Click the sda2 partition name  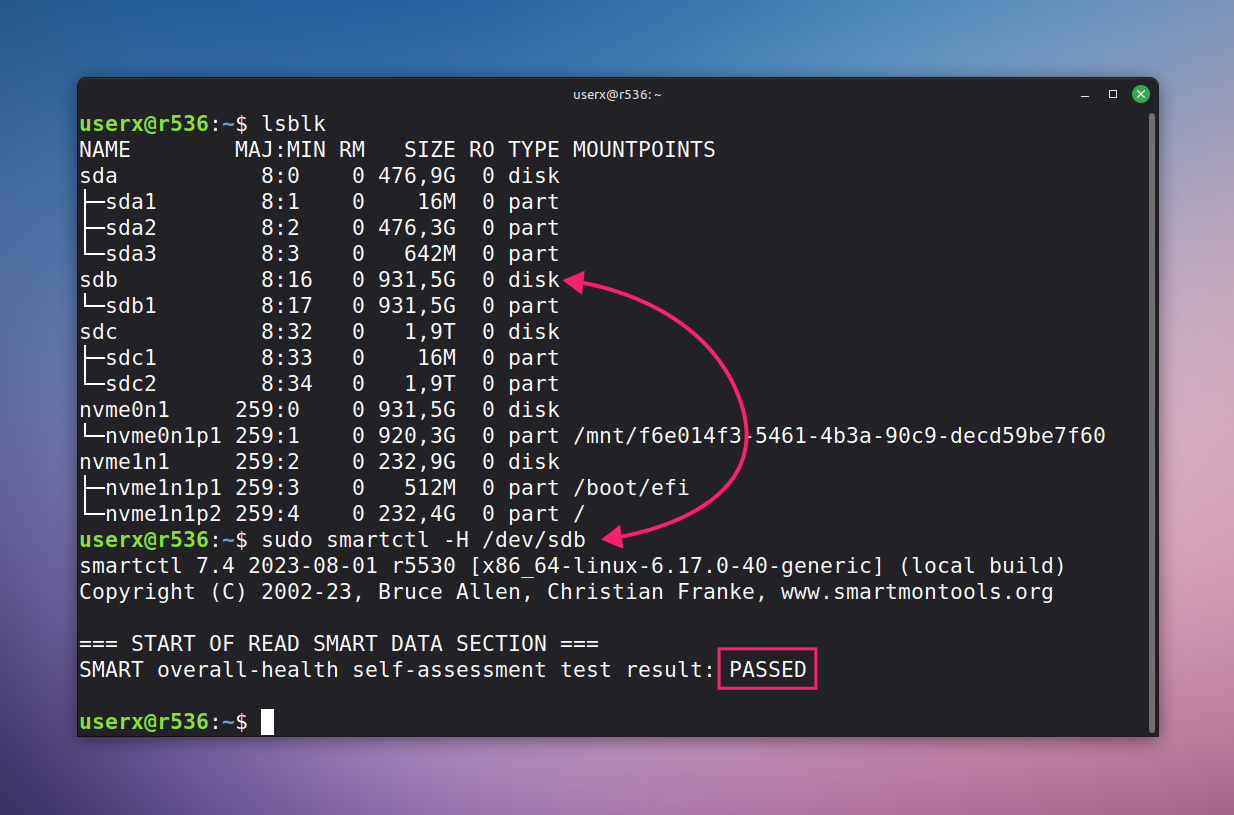pos(131,228)
